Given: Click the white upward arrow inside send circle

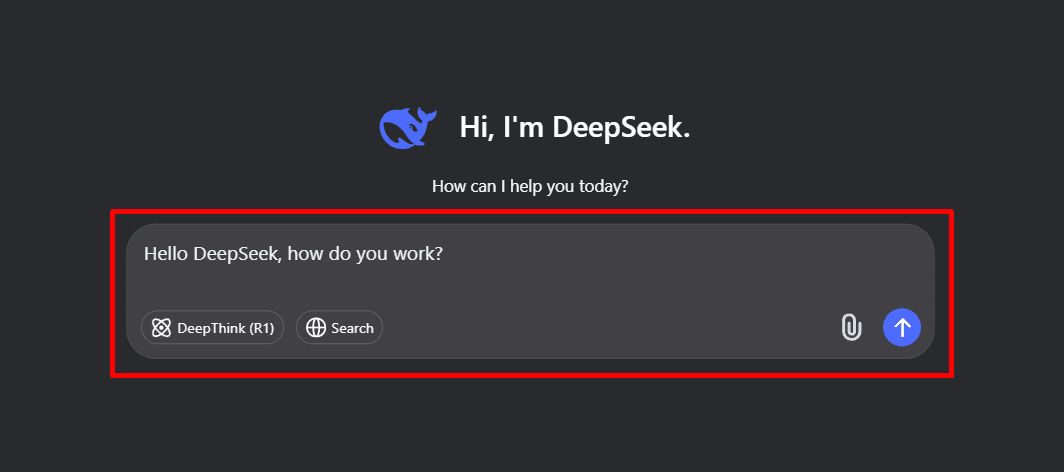Looking at the screenshot, I should (x=902, y=328).
